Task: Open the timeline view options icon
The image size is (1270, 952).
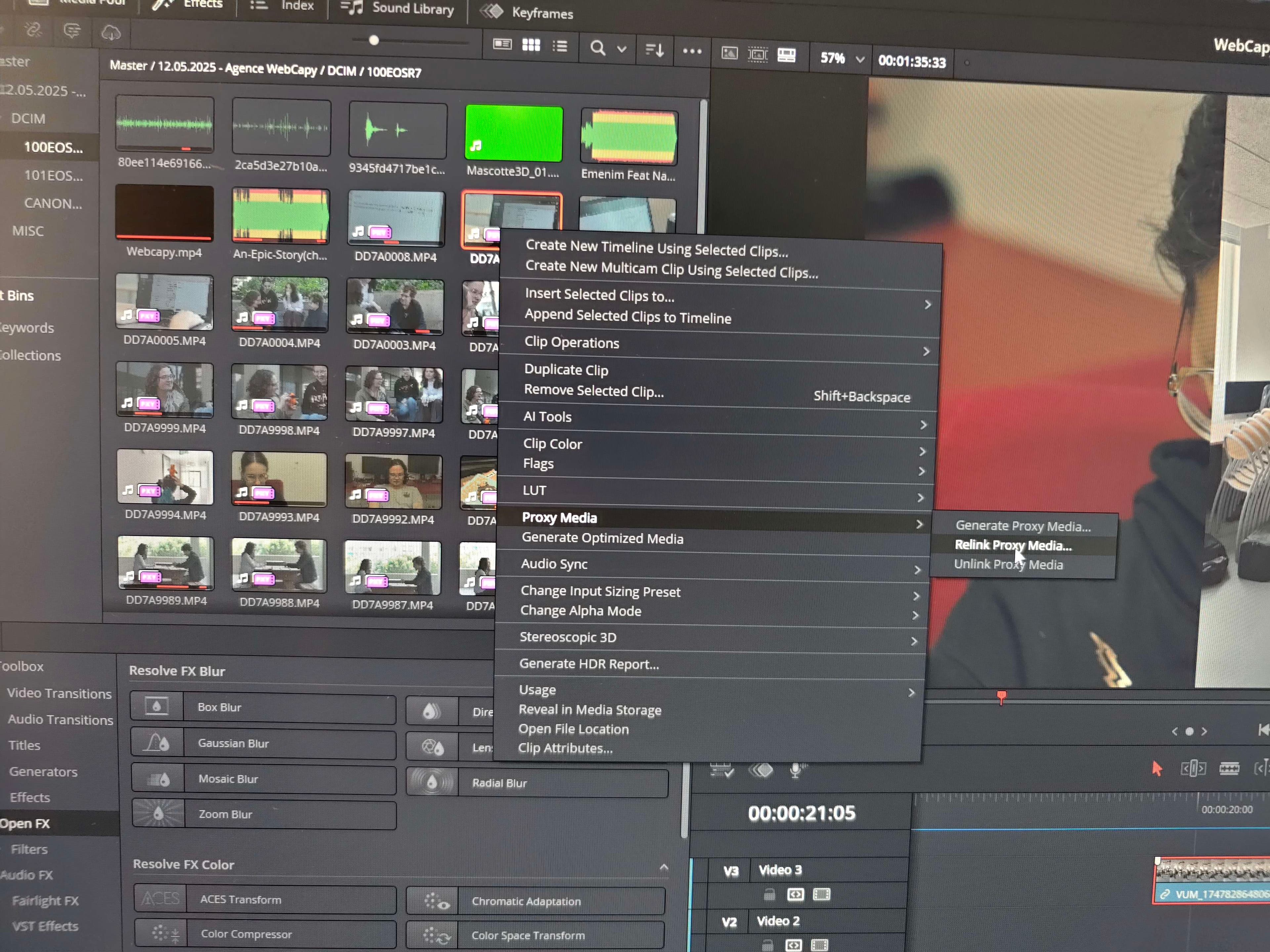Action: (722, 770)
